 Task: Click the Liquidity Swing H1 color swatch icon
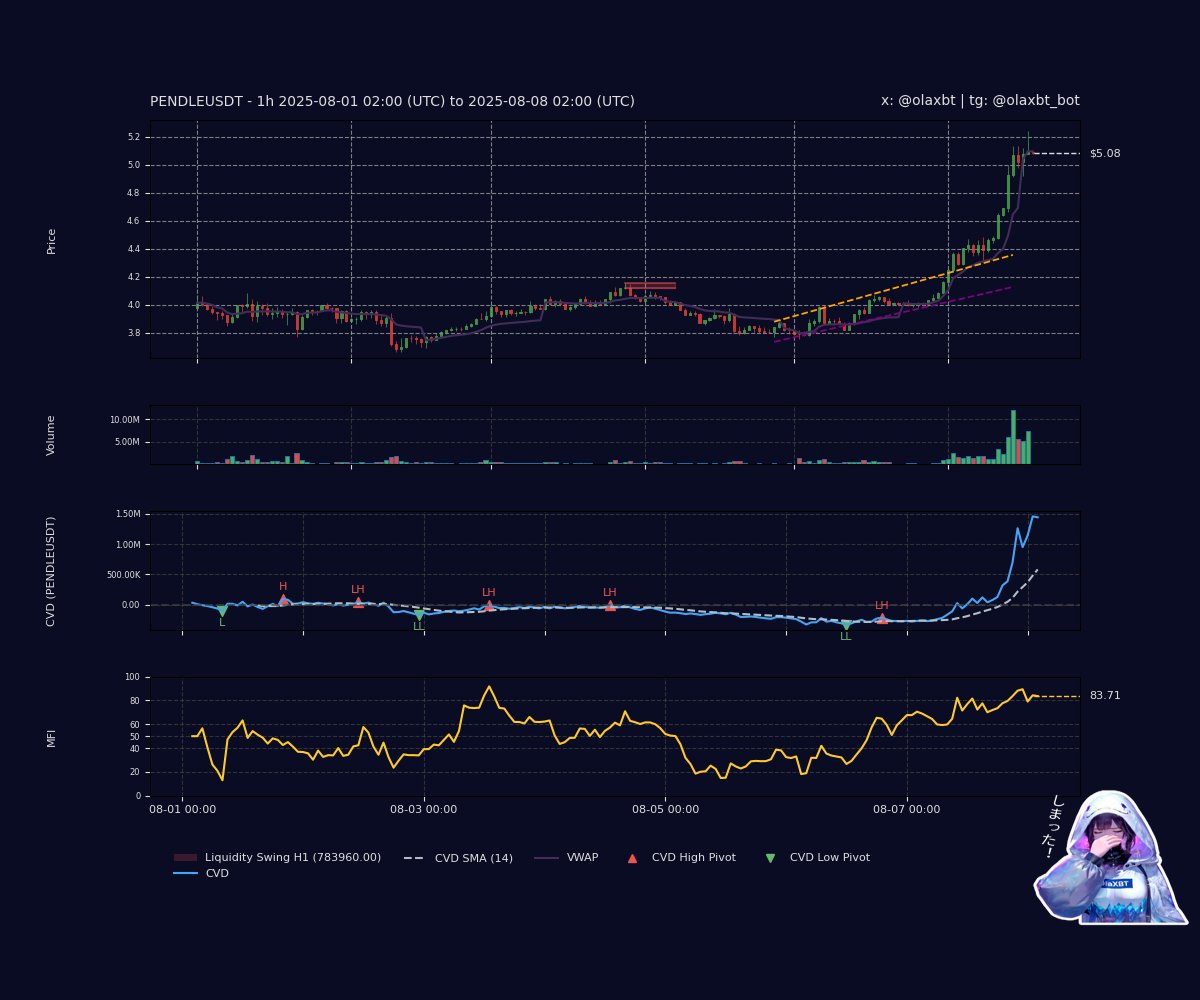(x=183, y=857)
